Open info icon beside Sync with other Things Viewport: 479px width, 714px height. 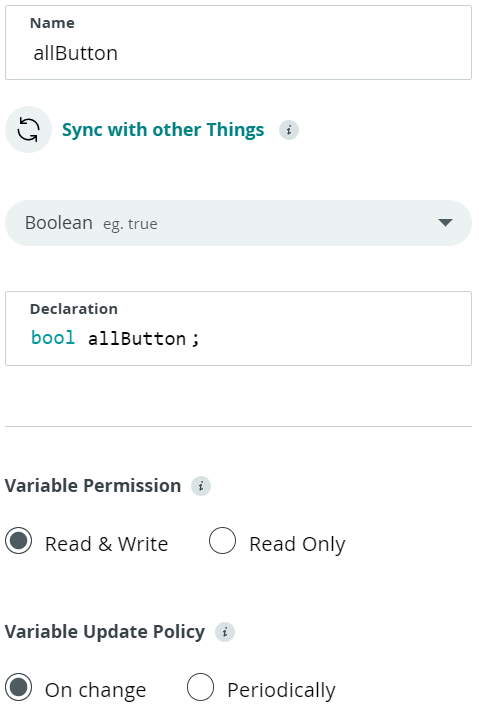click(x=289, y=130)
